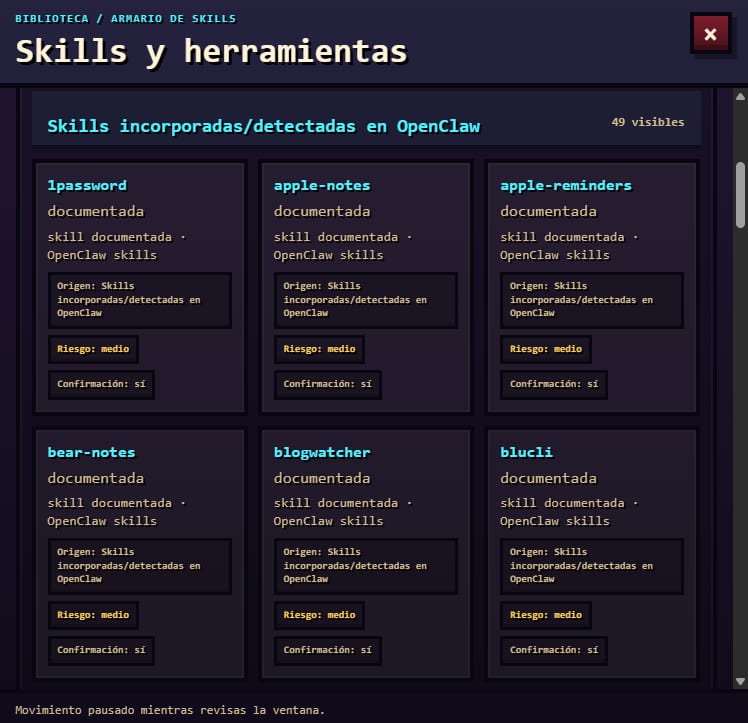Image resolution: width=748 pixels, height=723 pixels.
Task: Click the 'Movimiento pausado' status message
Action: pos(170,710)
